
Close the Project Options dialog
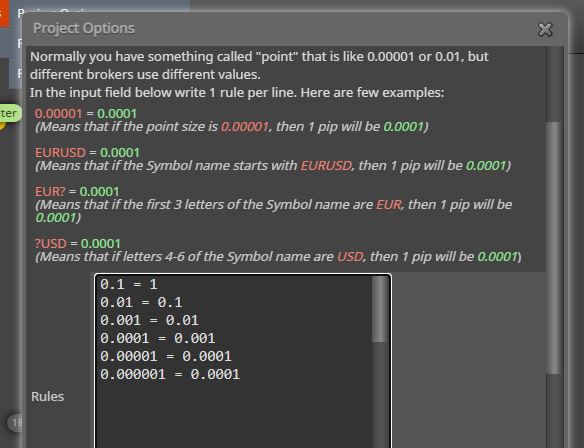(x=545, y=29)
